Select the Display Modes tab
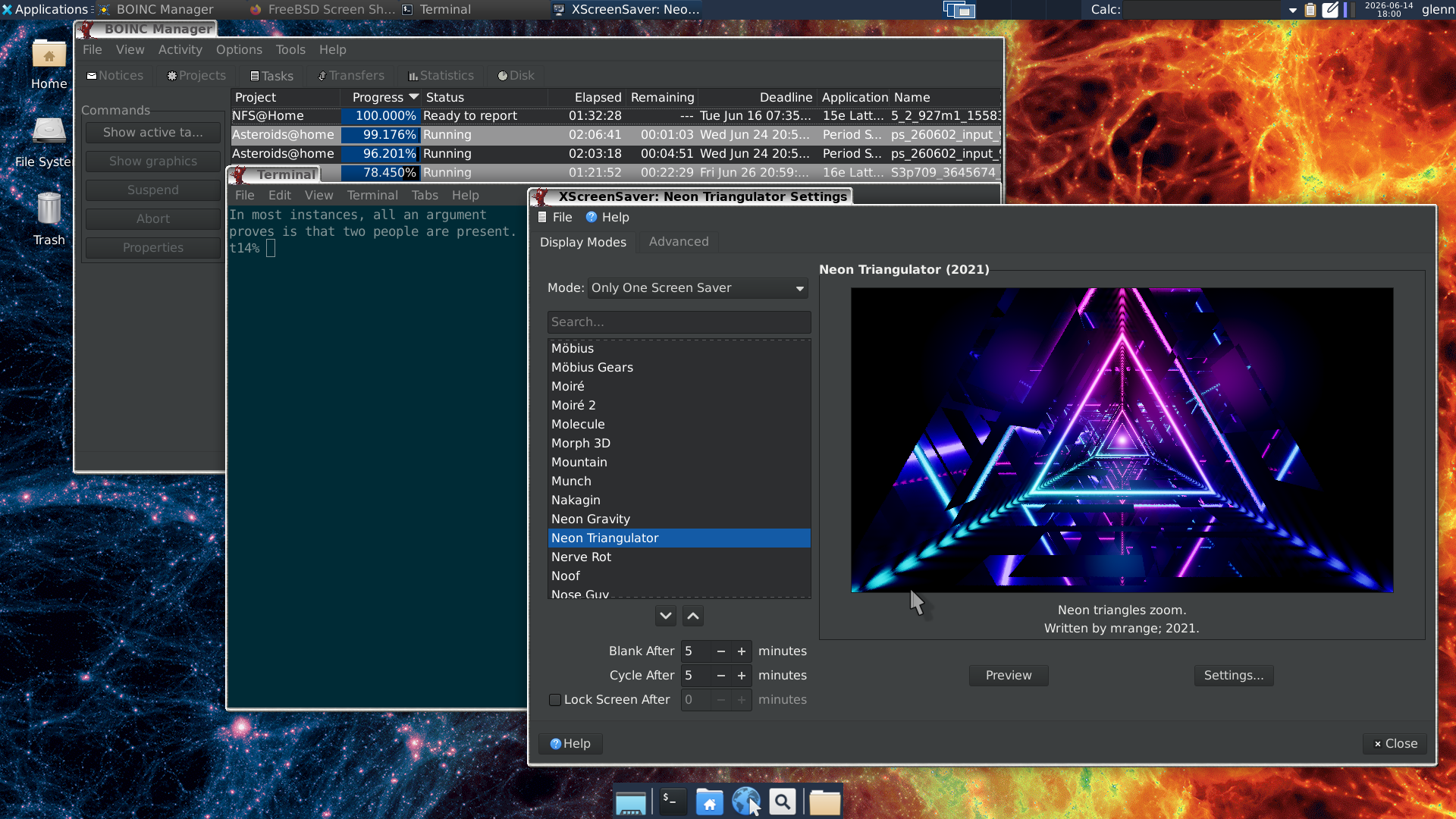1456x819 pixels. (583, 242)
